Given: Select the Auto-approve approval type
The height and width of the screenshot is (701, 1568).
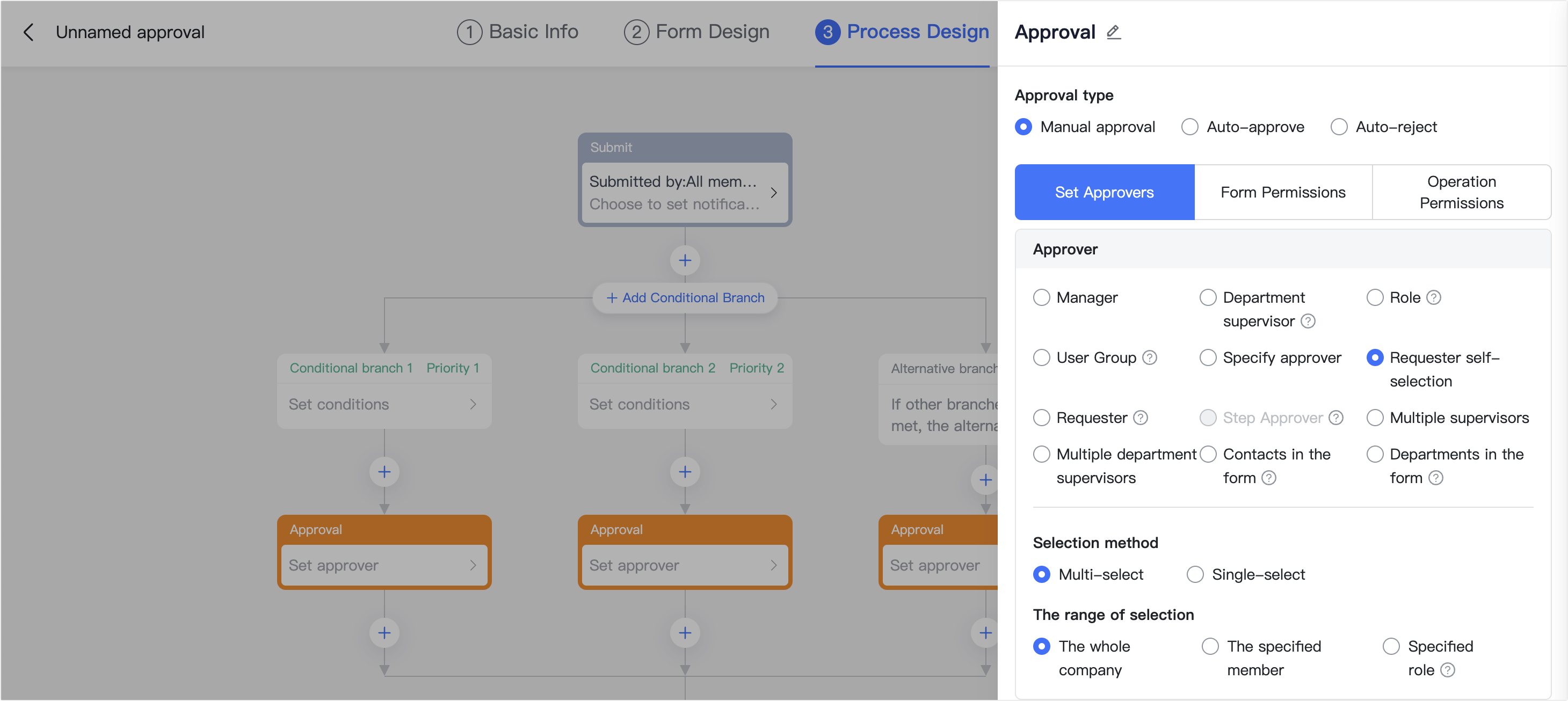Looking at the screenshot, I should point(1189,127).
